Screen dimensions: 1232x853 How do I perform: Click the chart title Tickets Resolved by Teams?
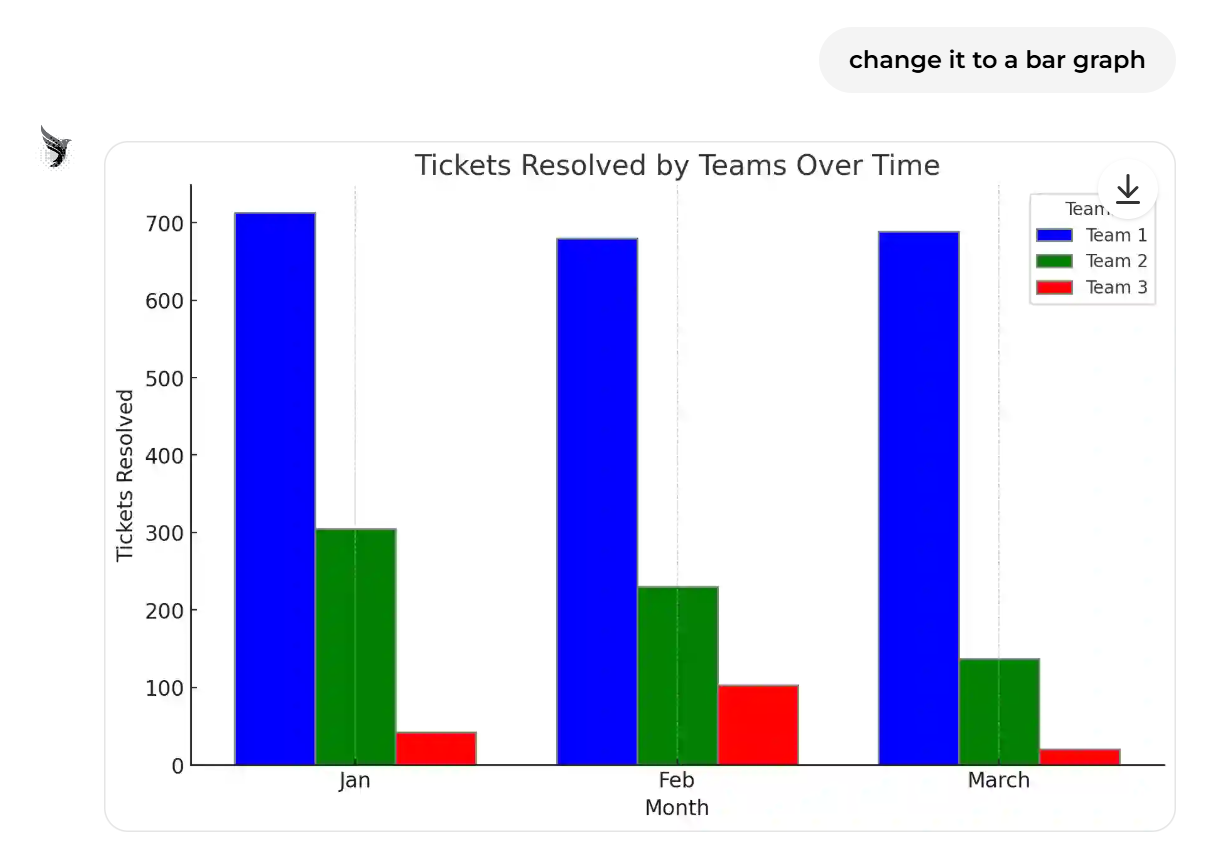click(x=677, y=165)
